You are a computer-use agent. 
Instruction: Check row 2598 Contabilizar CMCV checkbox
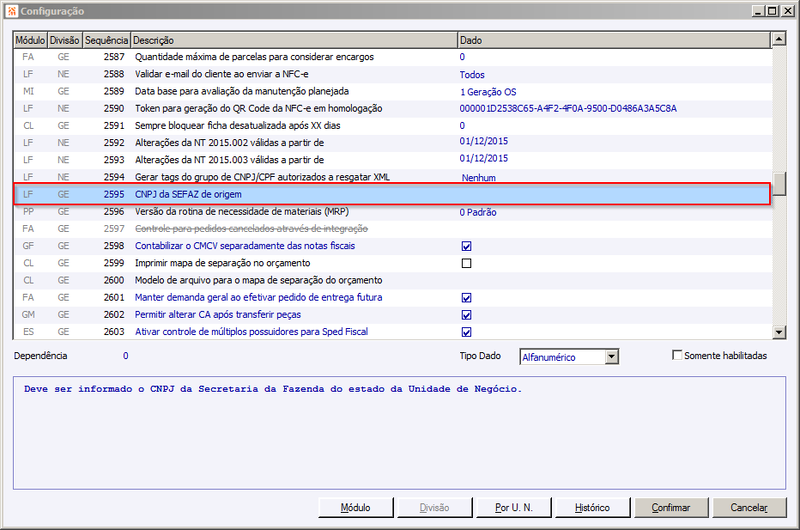point(466,246)
